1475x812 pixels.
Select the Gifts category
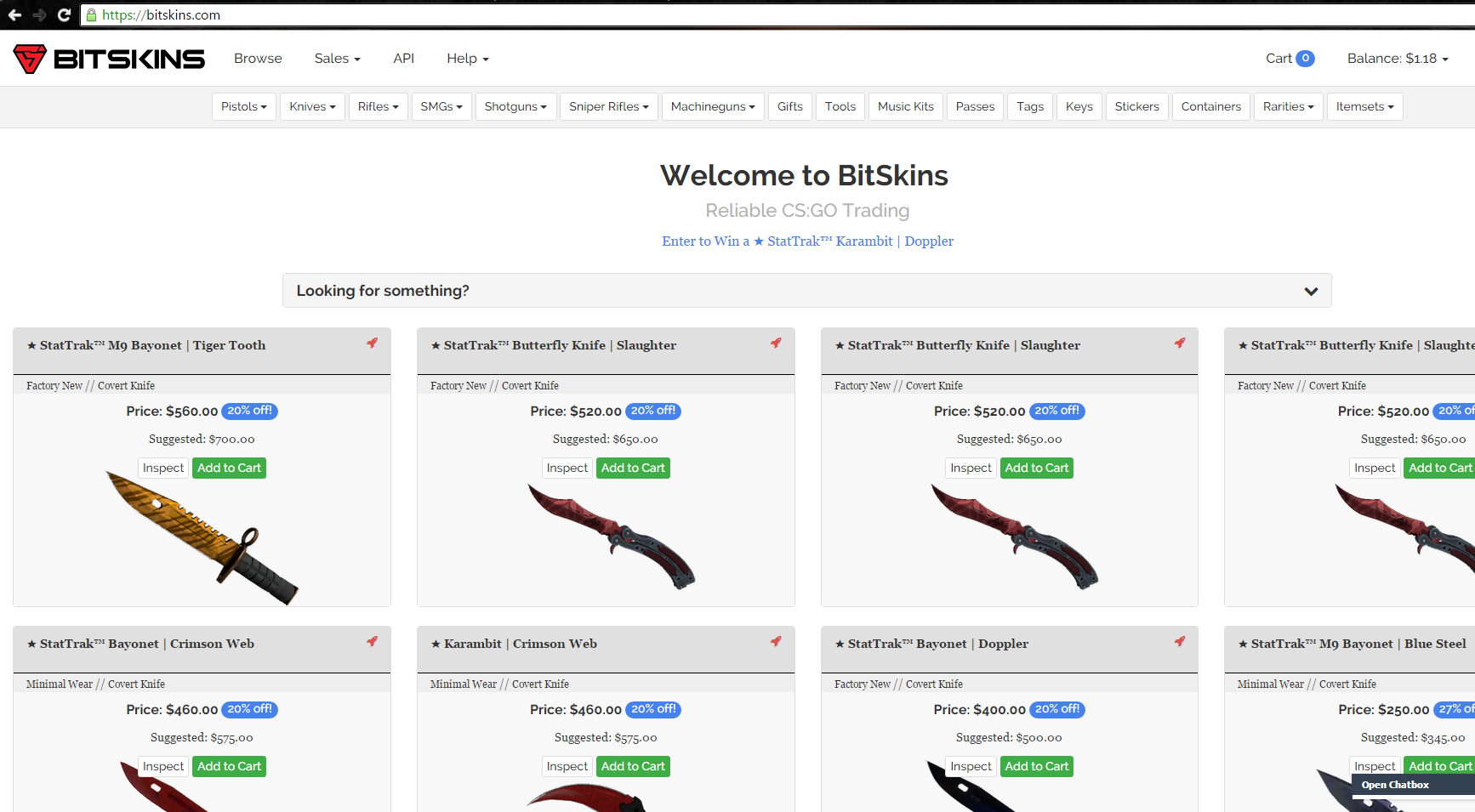click(790, 106)
